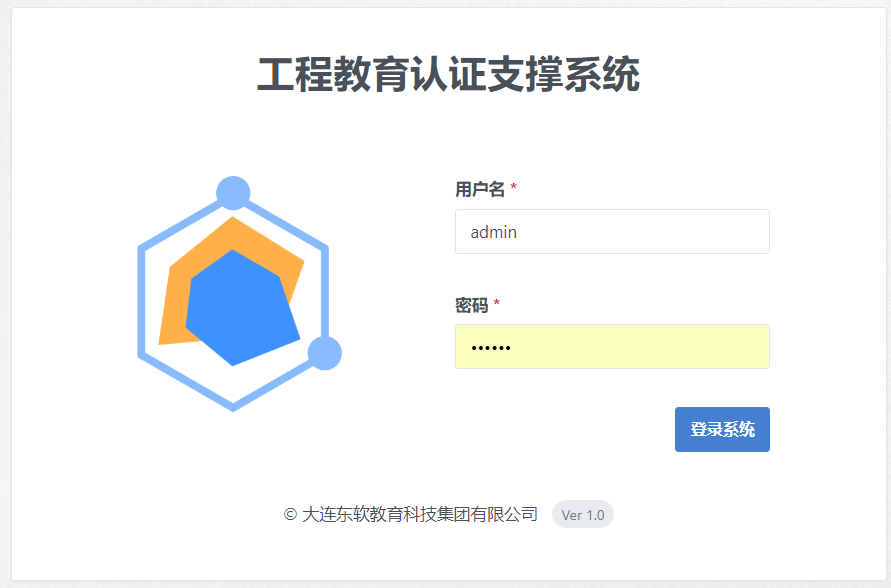891x588 pixels.
Task: Click the lower-right circle on the logo
Action: (x=324, y=353)
